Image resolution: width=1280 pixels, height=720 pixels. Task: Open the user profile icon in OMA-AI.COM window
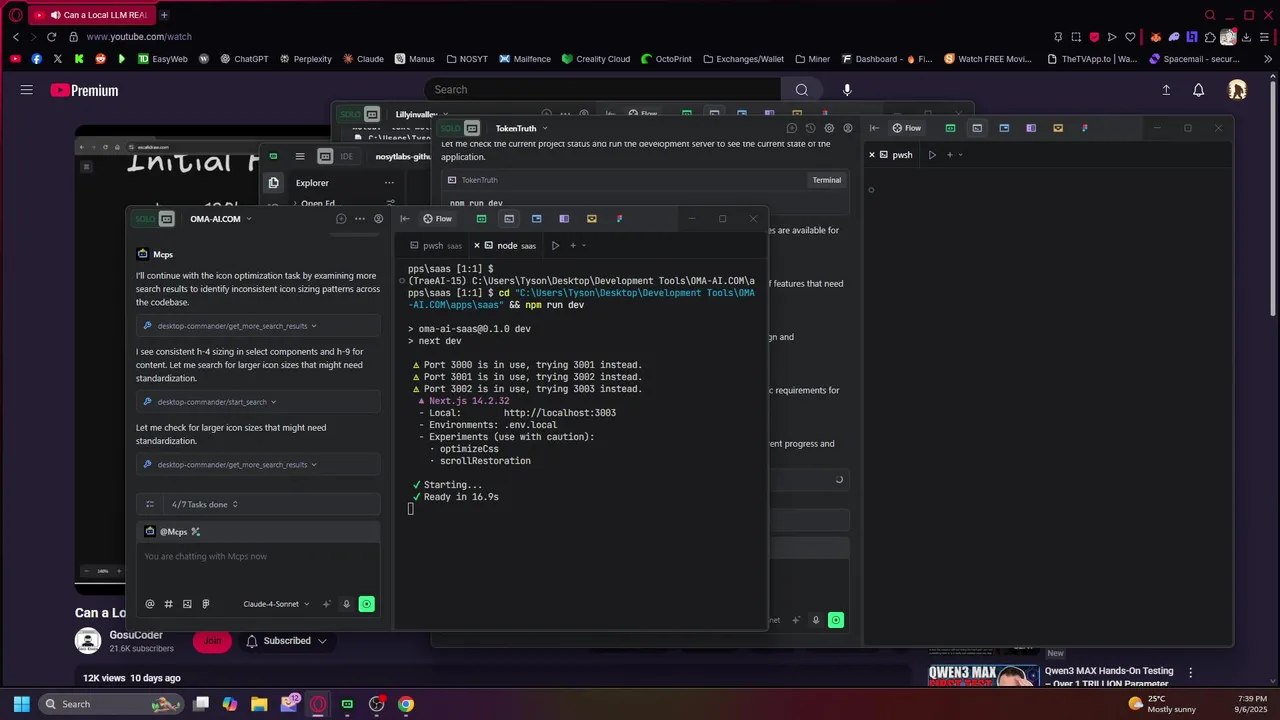[x=378, y=219]
